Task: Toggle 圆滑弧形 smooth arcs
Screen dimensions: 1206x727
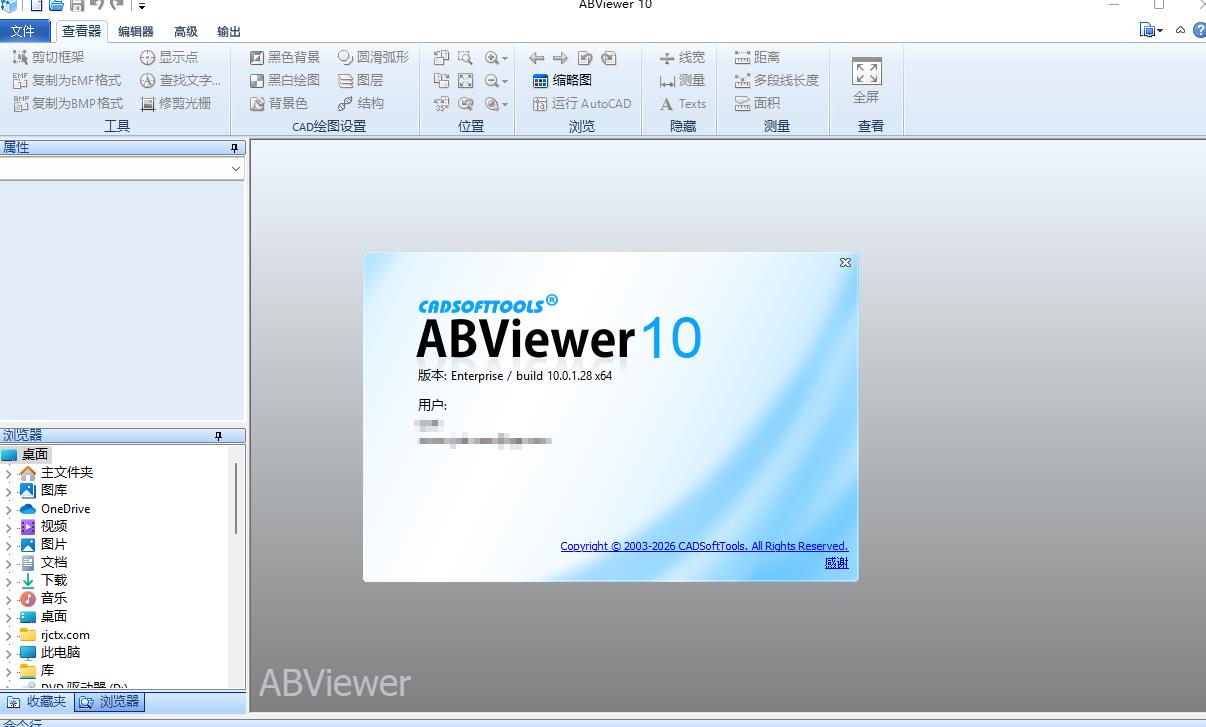Action: click(x=373, y=57)
